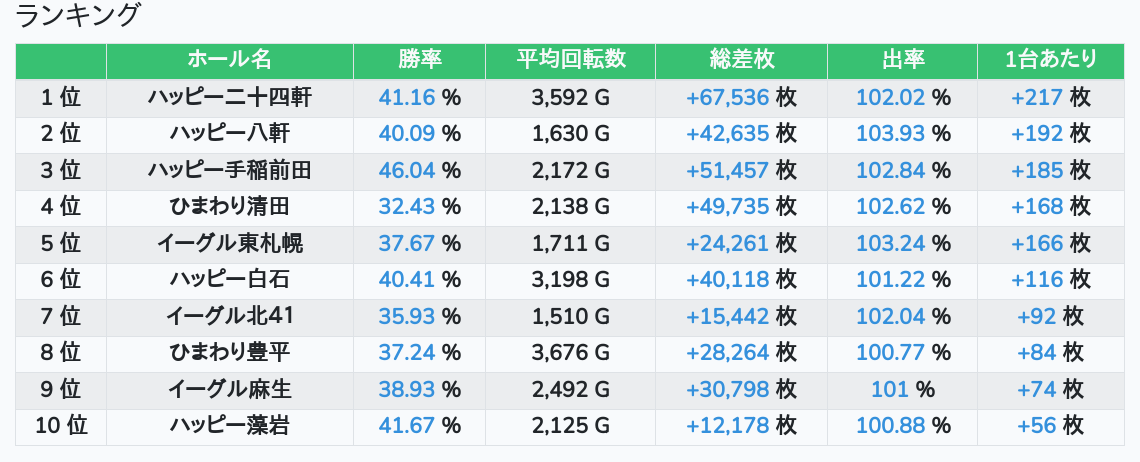Select the ハッピー八軒 hall name

pos(229,134)
